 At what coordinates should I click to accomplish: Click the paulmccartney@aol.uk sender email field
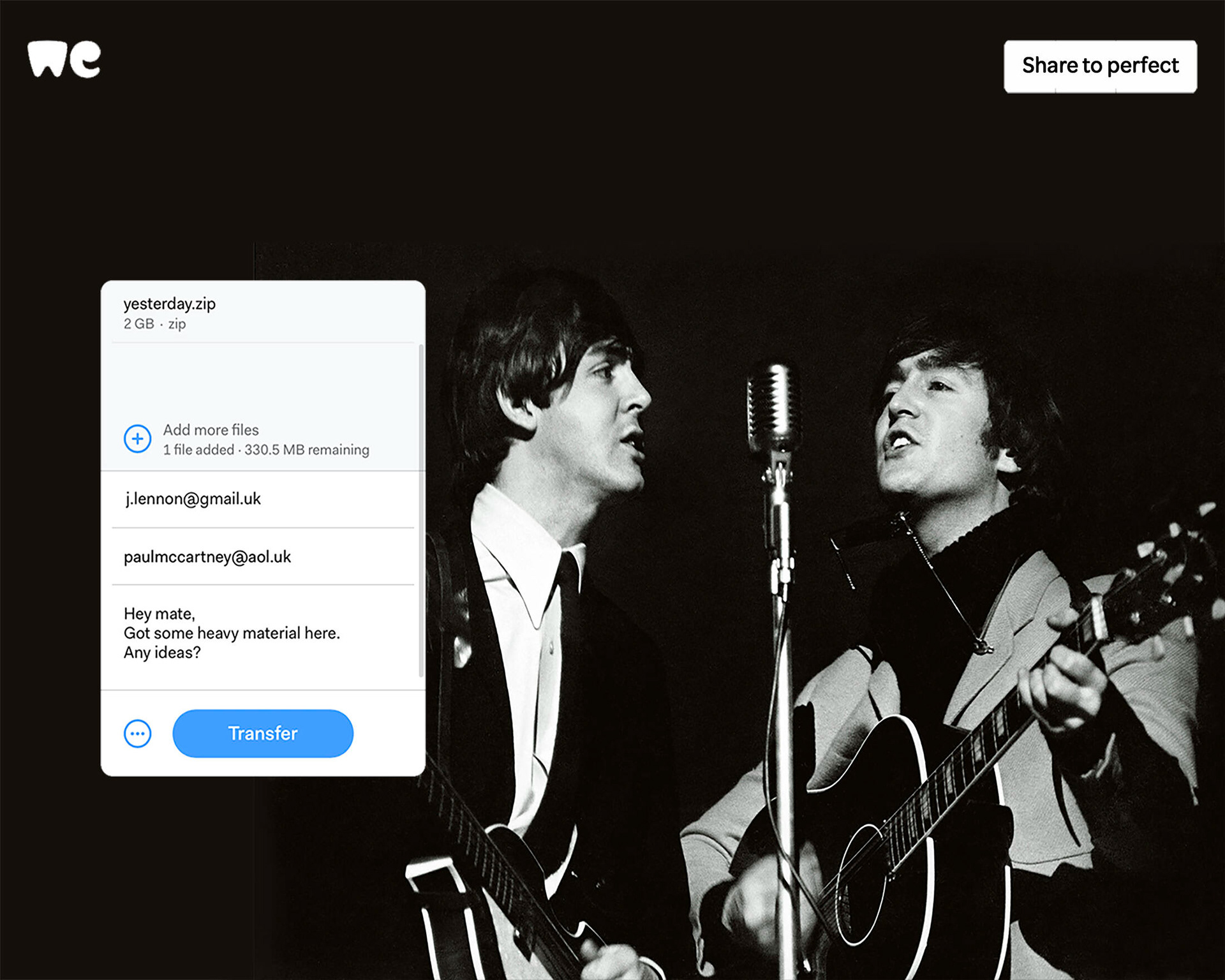tap(207, 557)
